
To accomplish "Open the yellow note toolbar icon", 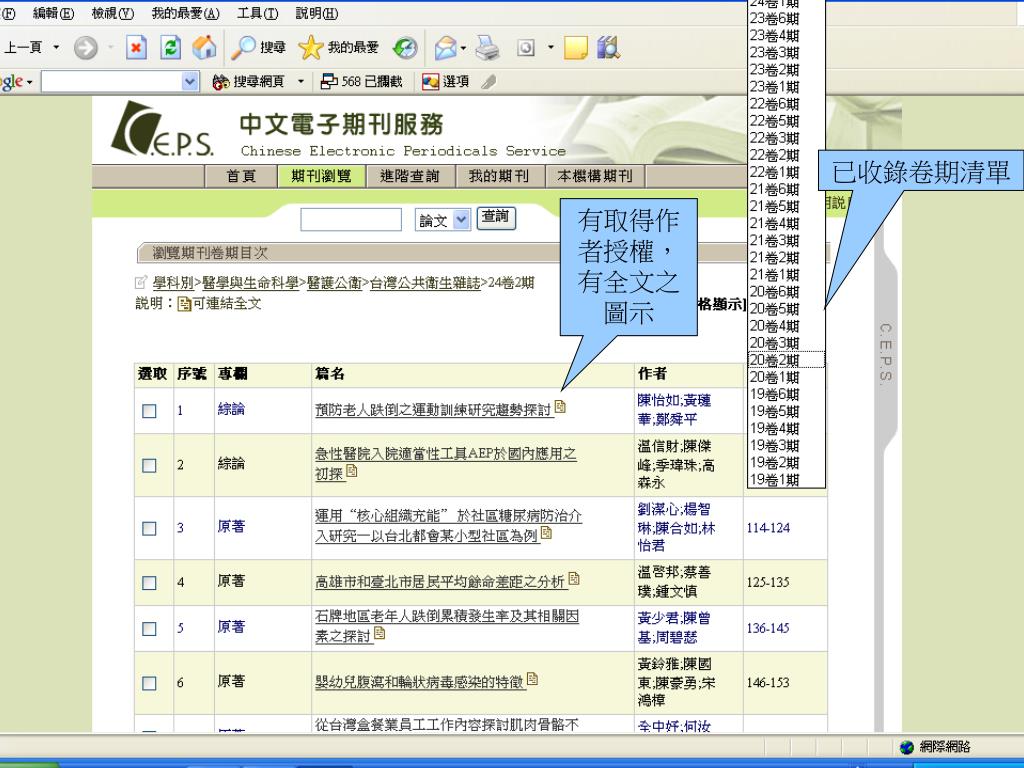I will point(575,48).
